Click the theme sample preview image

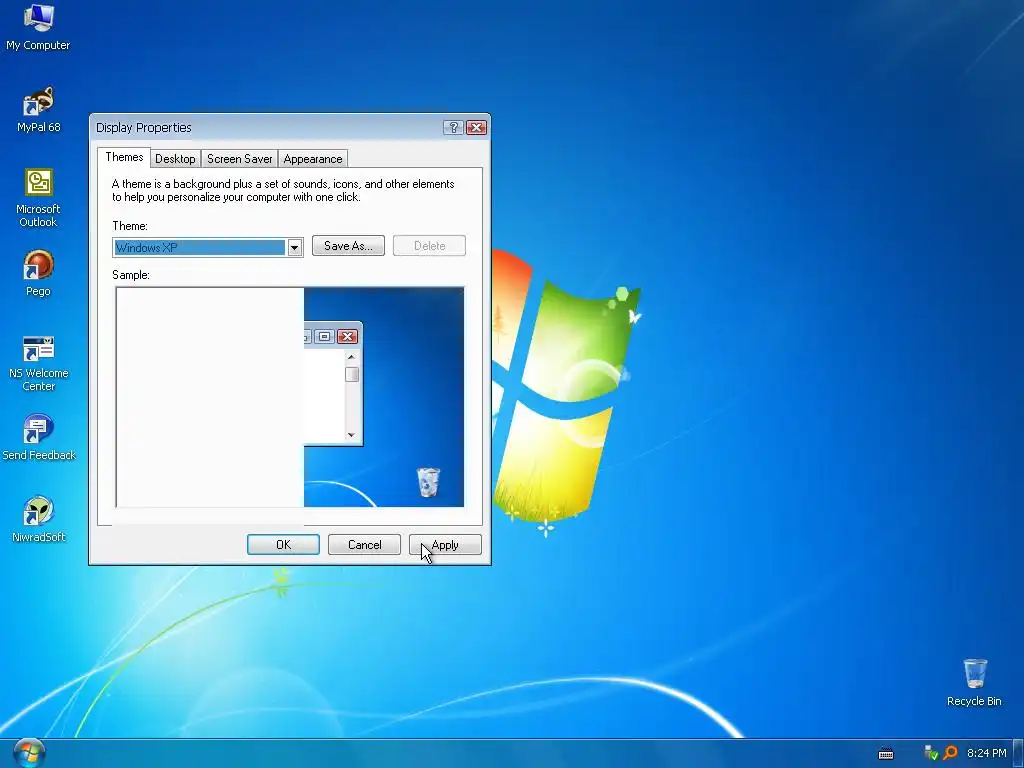290,397
